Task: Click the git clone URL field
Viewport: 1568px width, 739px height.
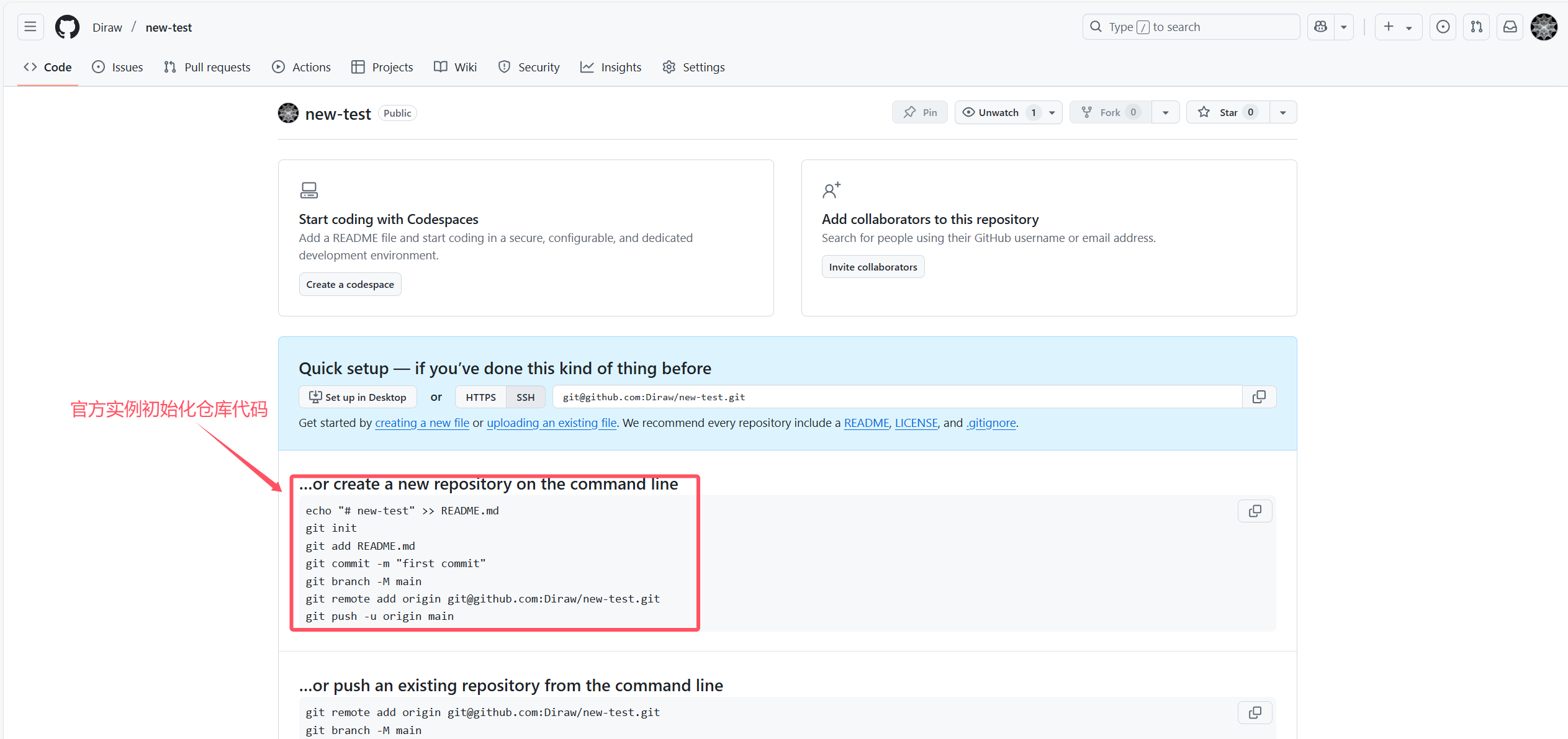Action: tap(897, 397)
